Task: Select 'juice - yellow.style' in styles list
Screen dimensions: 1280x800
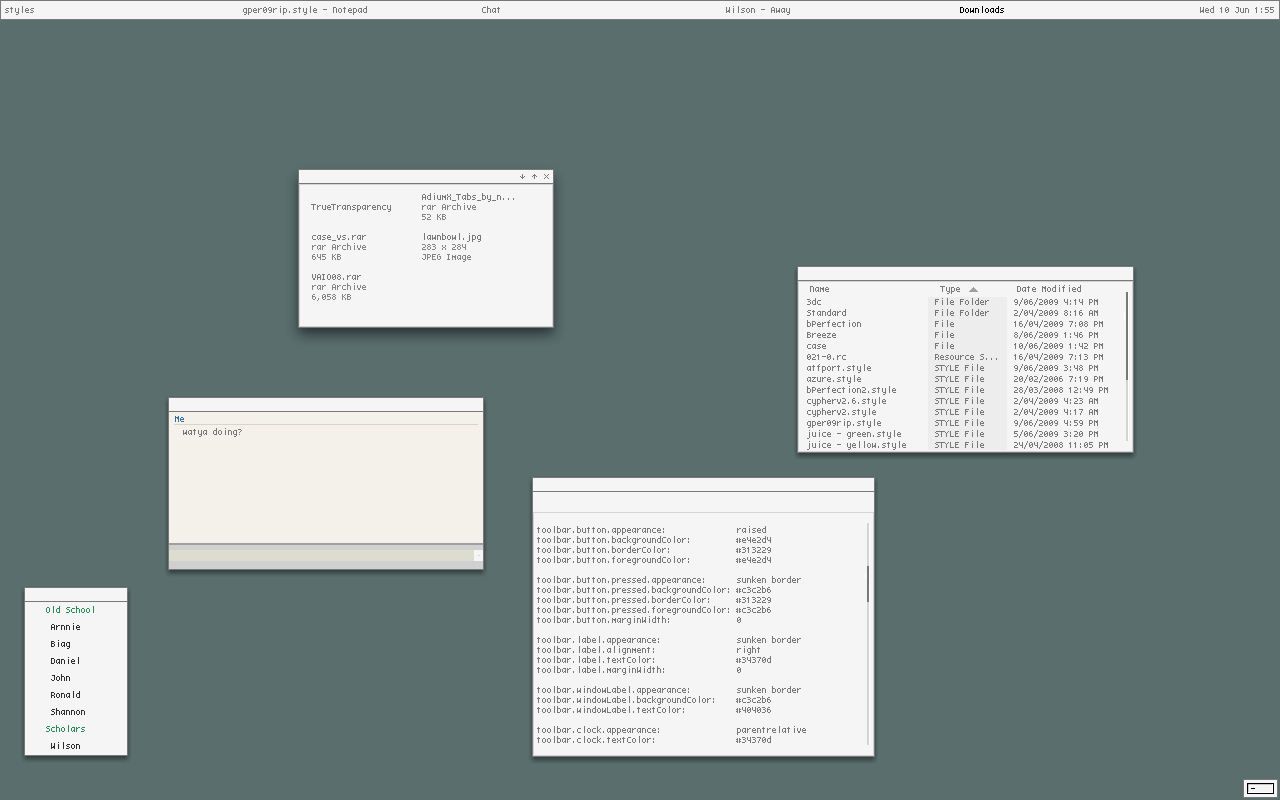Action: [856, 445]
